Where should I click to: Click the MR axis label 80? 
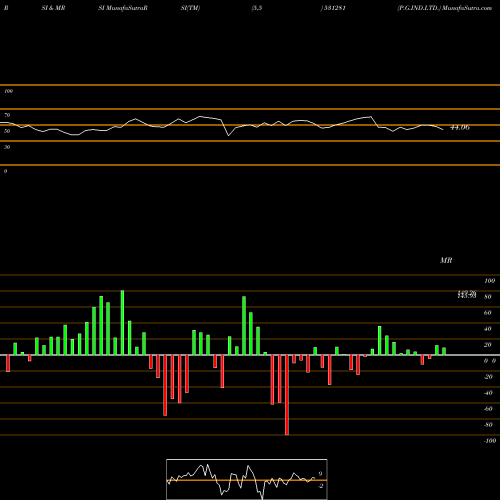coord(488,297)
